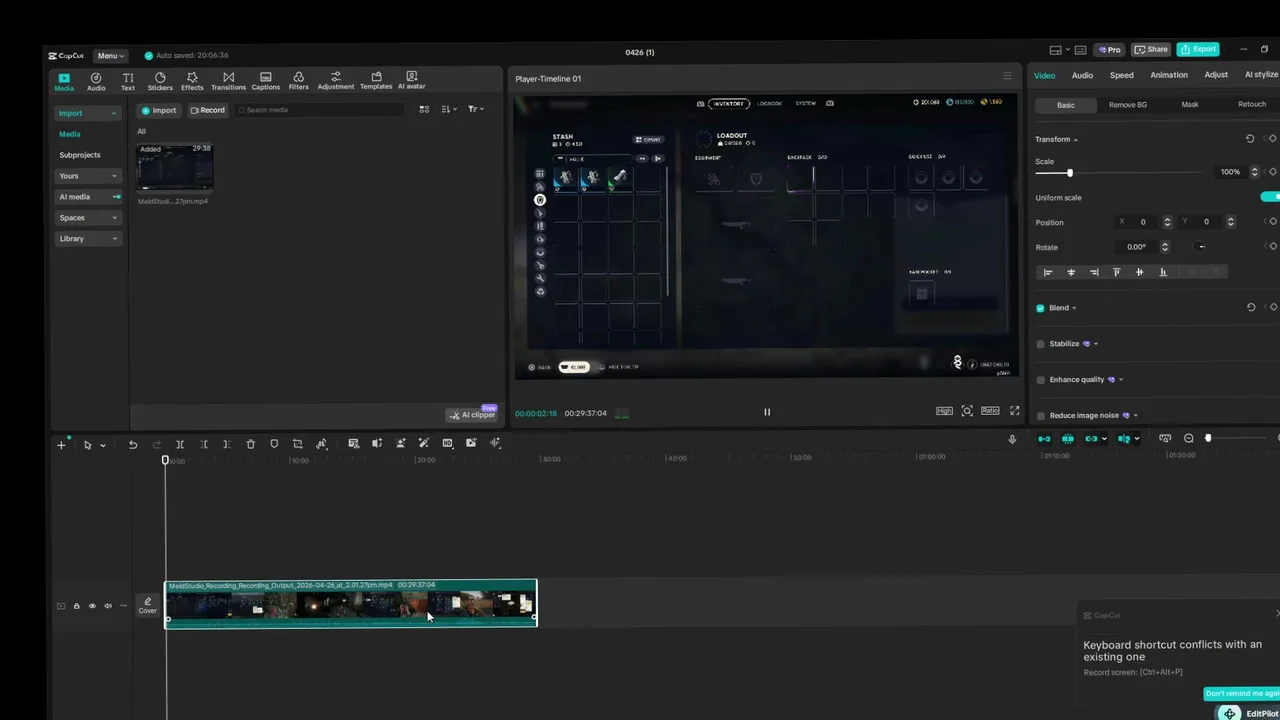Screen dimensions: 1280x720
Task: Open the selection tool arrow dropdown
Action: (102, 445)
